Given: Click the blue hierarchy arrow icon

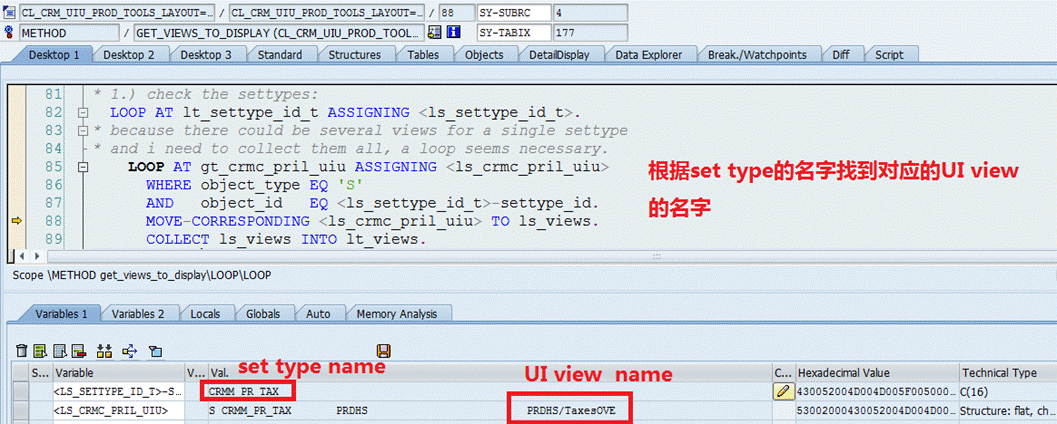Looking at the screenshot, I should pyautogui.click(x=129, y=351).
